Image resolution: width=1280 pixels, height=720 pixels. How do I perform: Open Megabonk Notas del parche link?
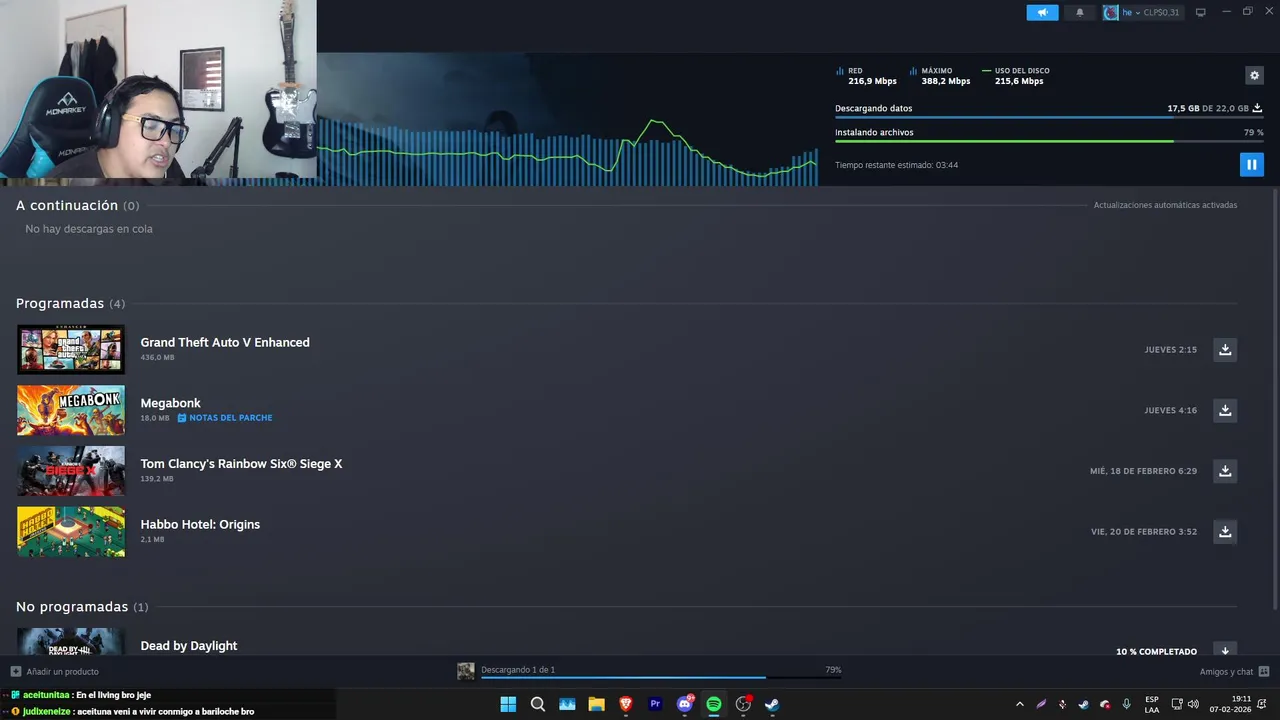pyautogui.click(x=225, y=418)
